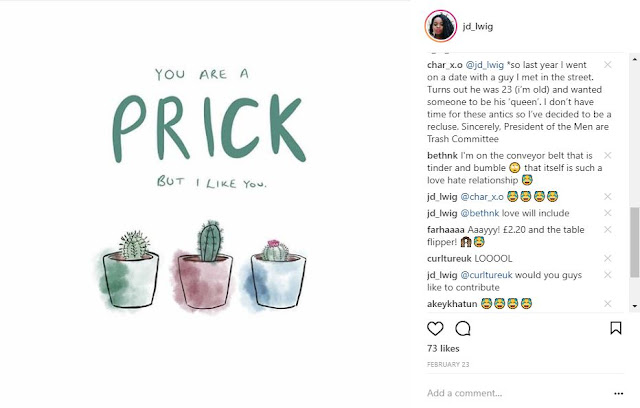
Task: Open jd_lwig profile picture avatar
Action: (442, 27)
